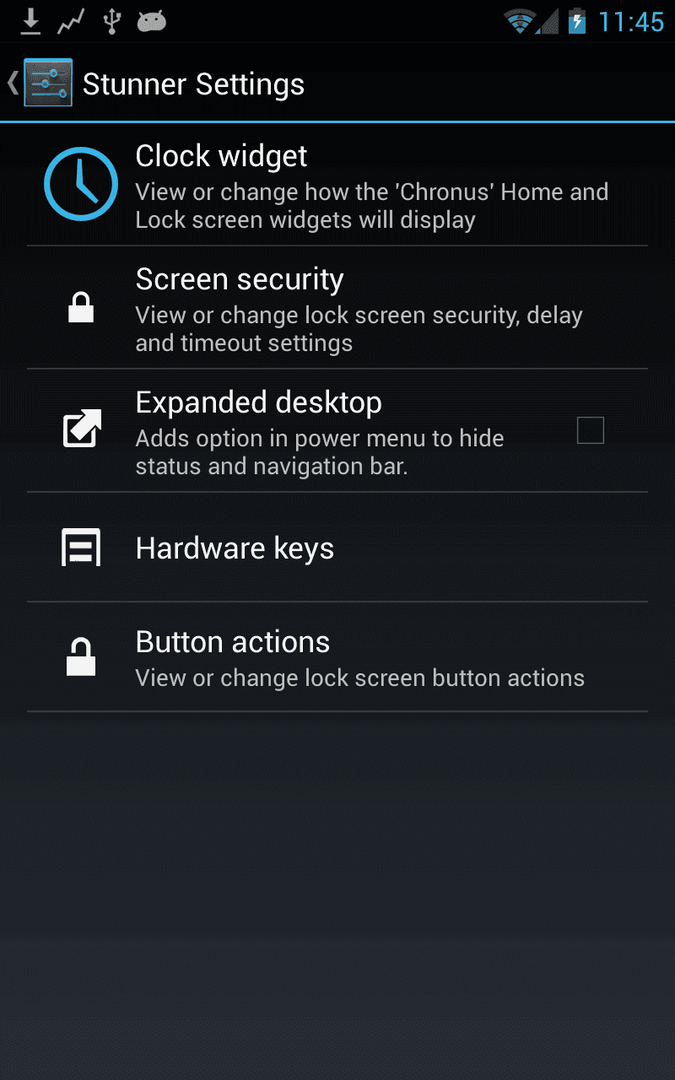Tap the open padlock Button actions icon

(81, 656)
